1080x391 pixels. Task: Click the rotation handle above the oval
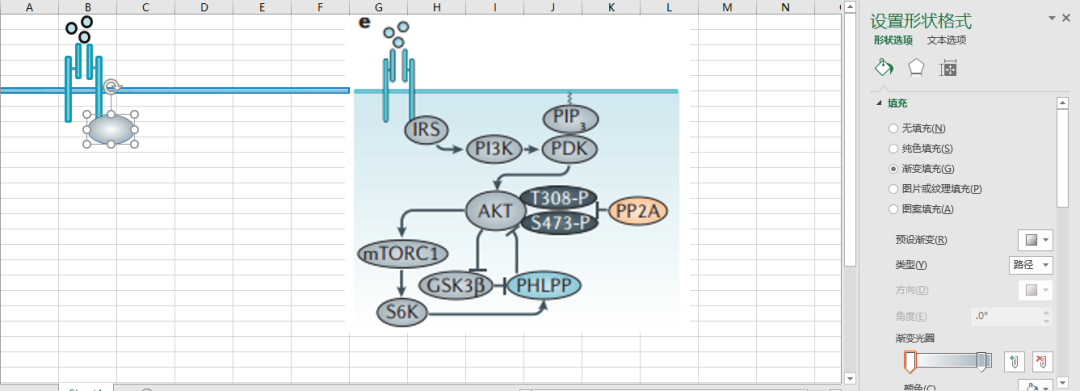tap(112, 87)
